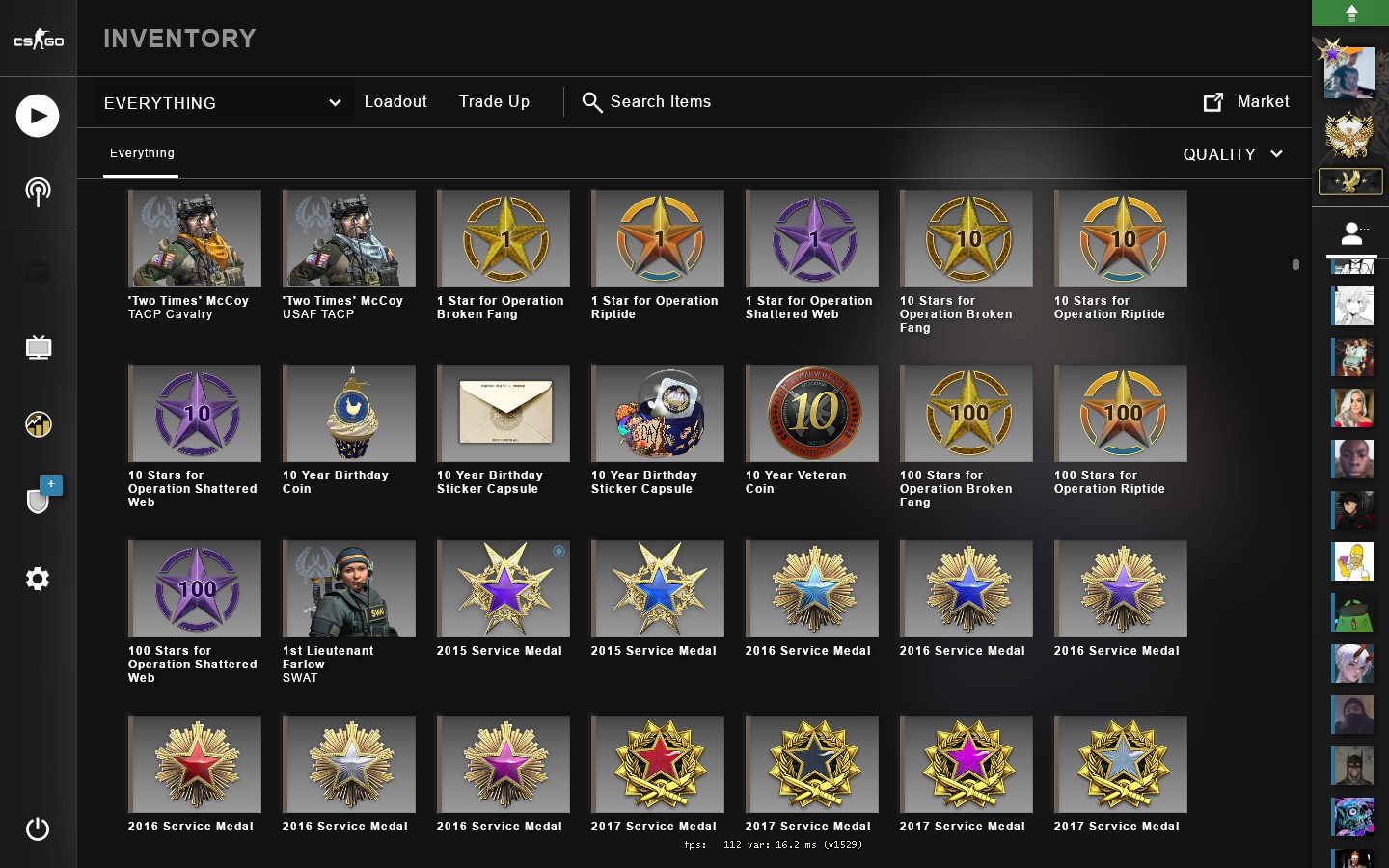Open the QUALITY sort dropdown

pos(1233,154)
